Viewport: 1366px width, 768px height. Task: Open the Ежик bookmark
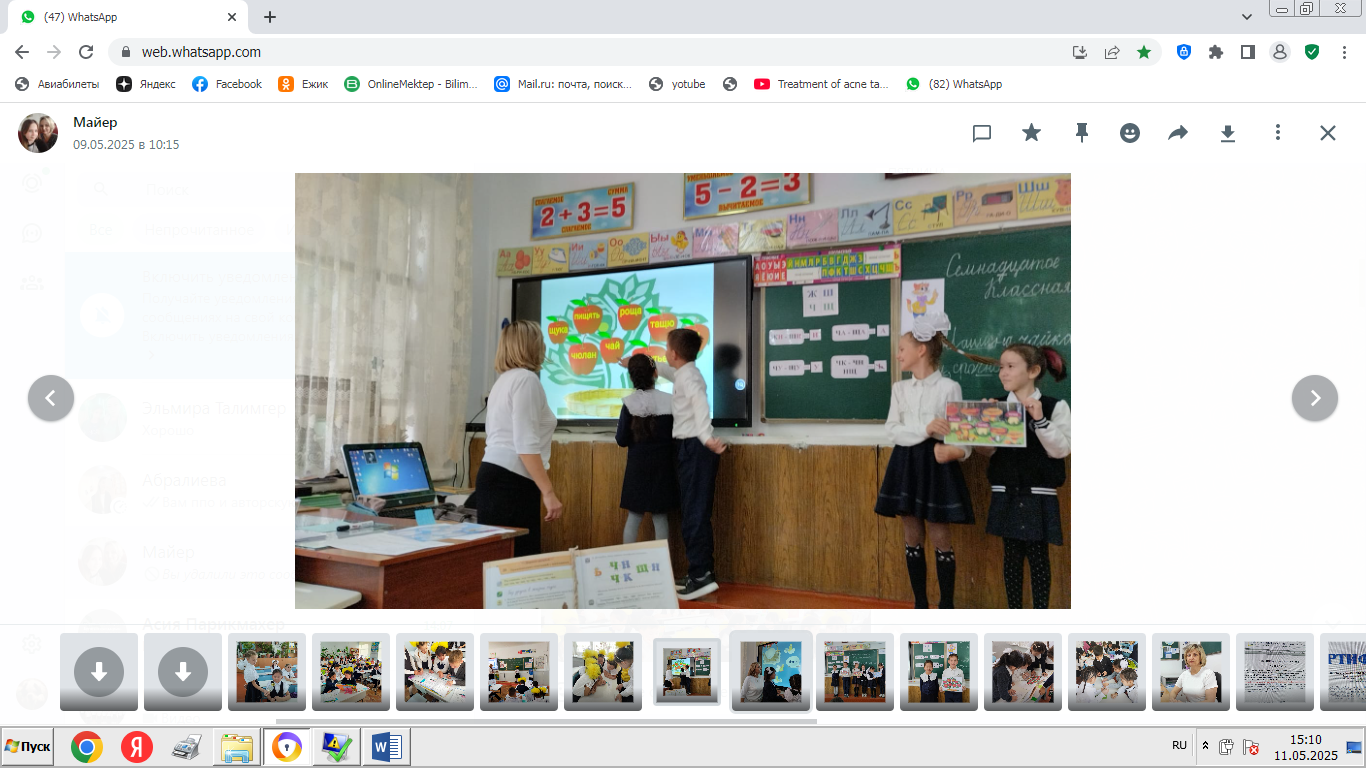(x=303, y=84)
